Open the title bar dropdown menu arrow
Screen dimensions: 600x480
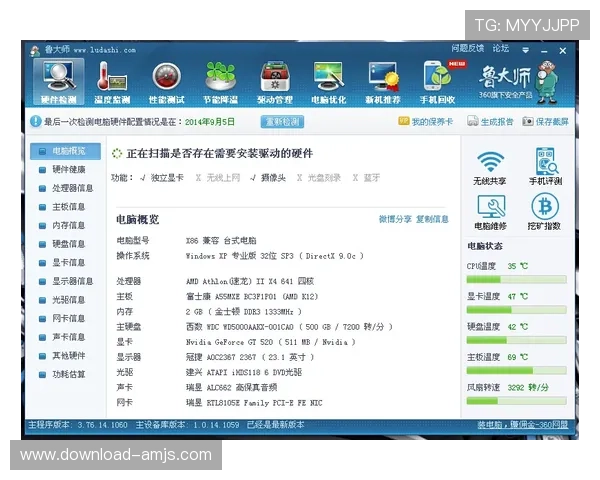[x=525, y=50]
